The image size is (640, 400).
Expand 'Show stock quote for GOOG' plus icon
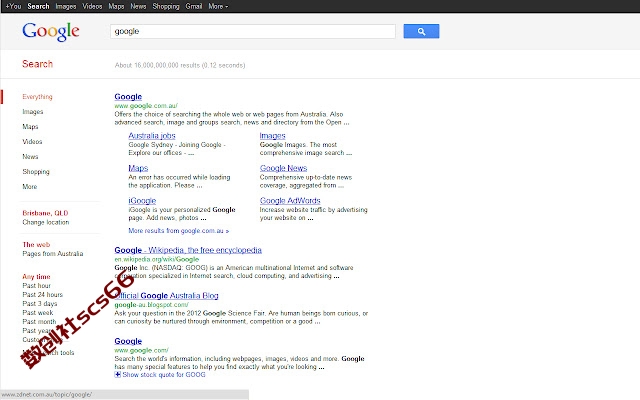coord(118,375)
